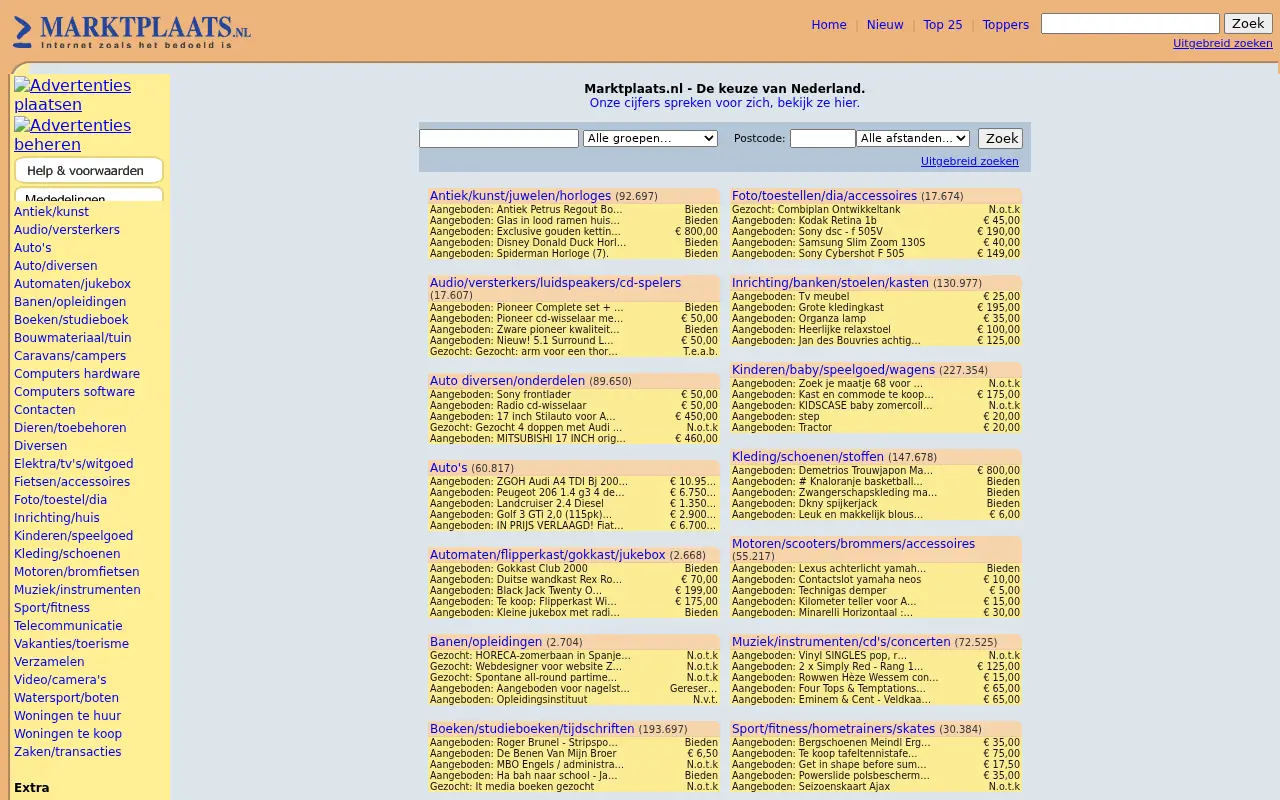
Task: Click the listing 'Aangeboden: Kodak Retina 1b'
Action: point(804,221)
